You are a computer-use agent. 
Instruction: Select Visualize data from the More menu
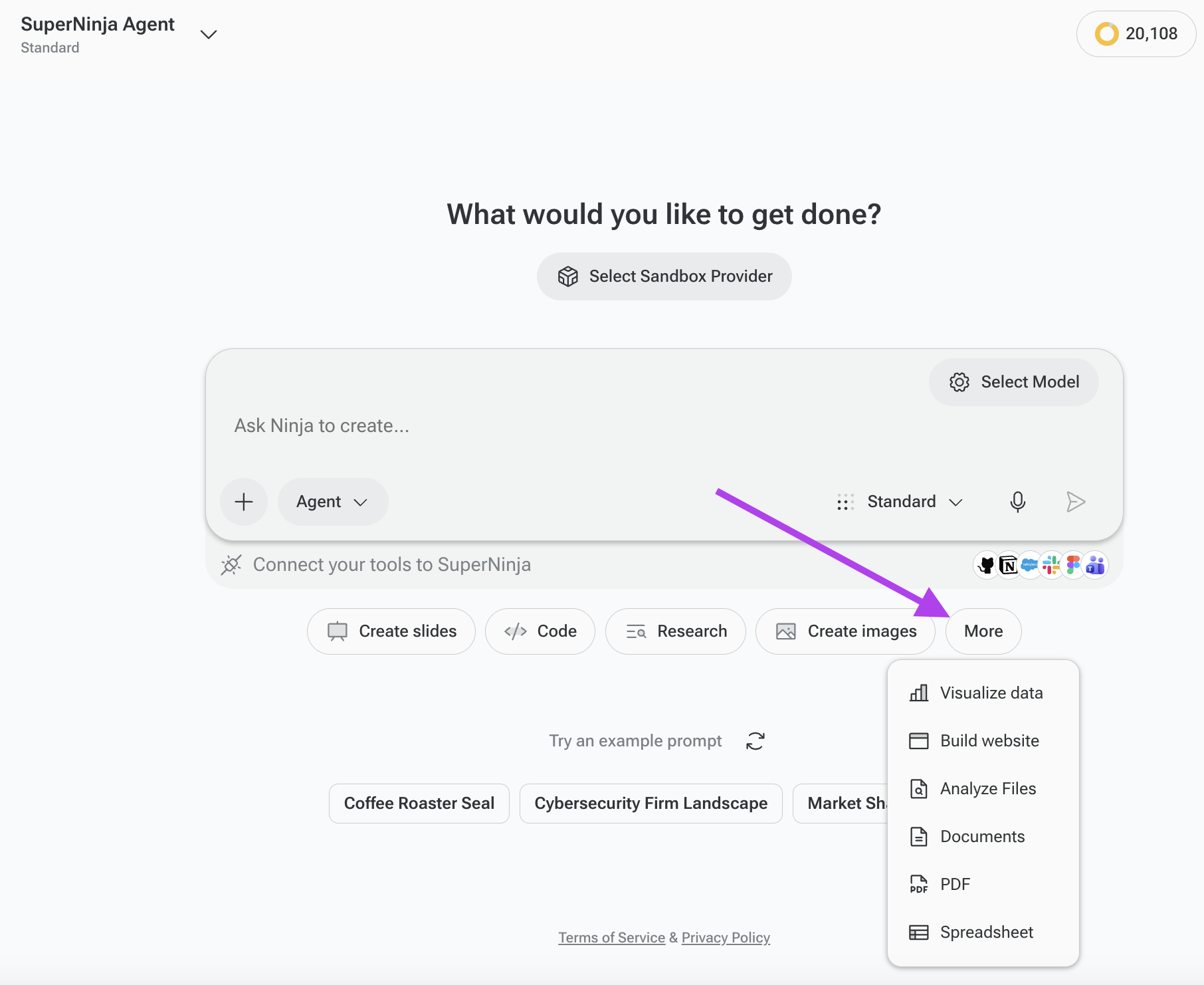[x=983, y=693]
